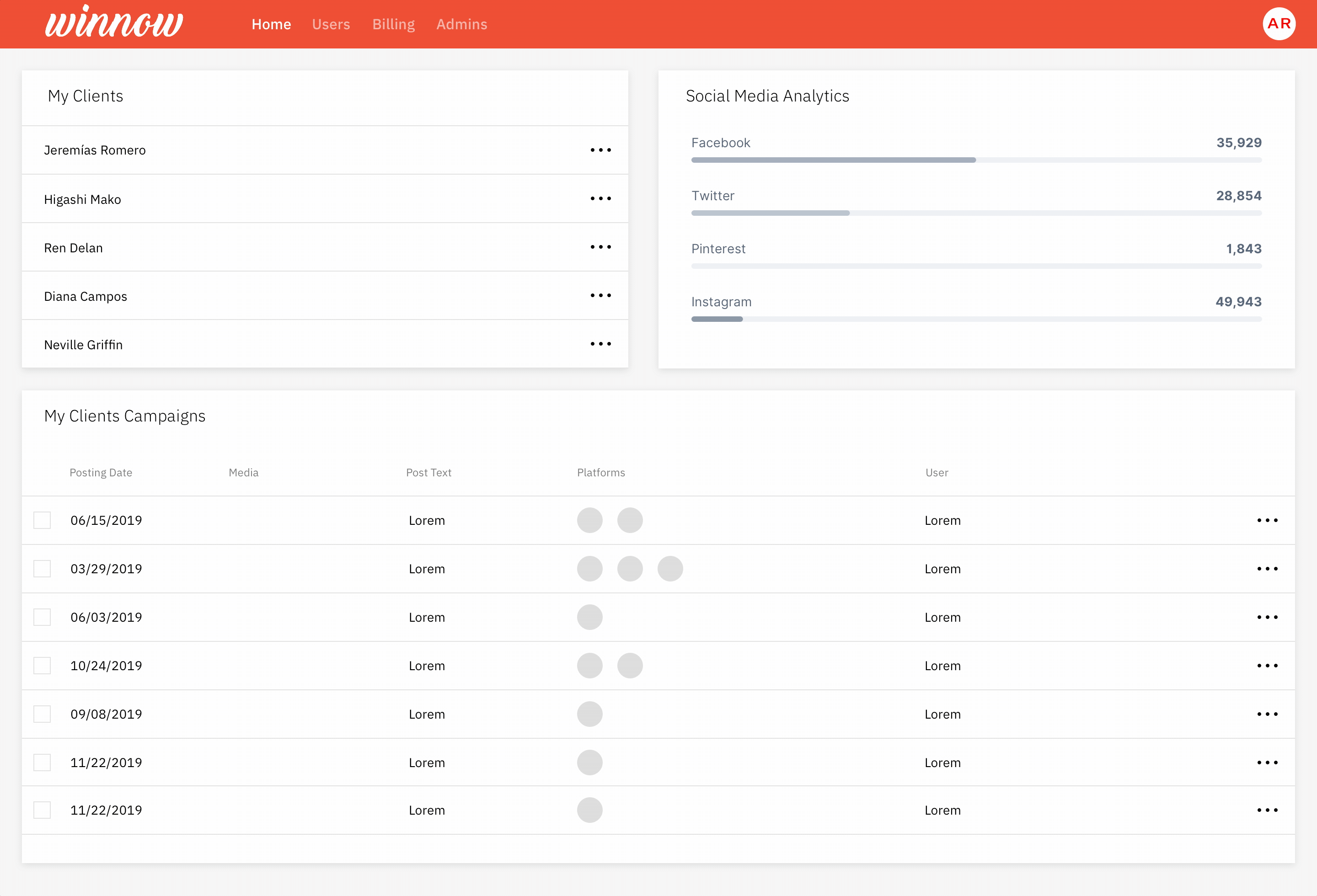
Task: Click more options beside Ren Delan
Action: 600,247
